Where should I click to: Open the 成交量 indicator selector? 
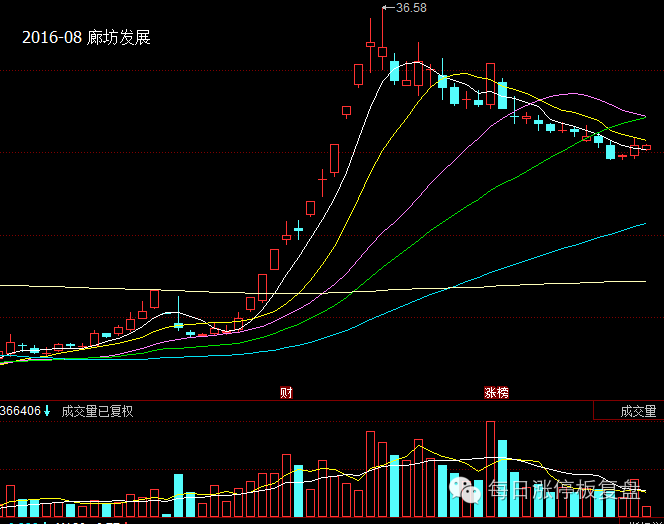pos(628,410)
